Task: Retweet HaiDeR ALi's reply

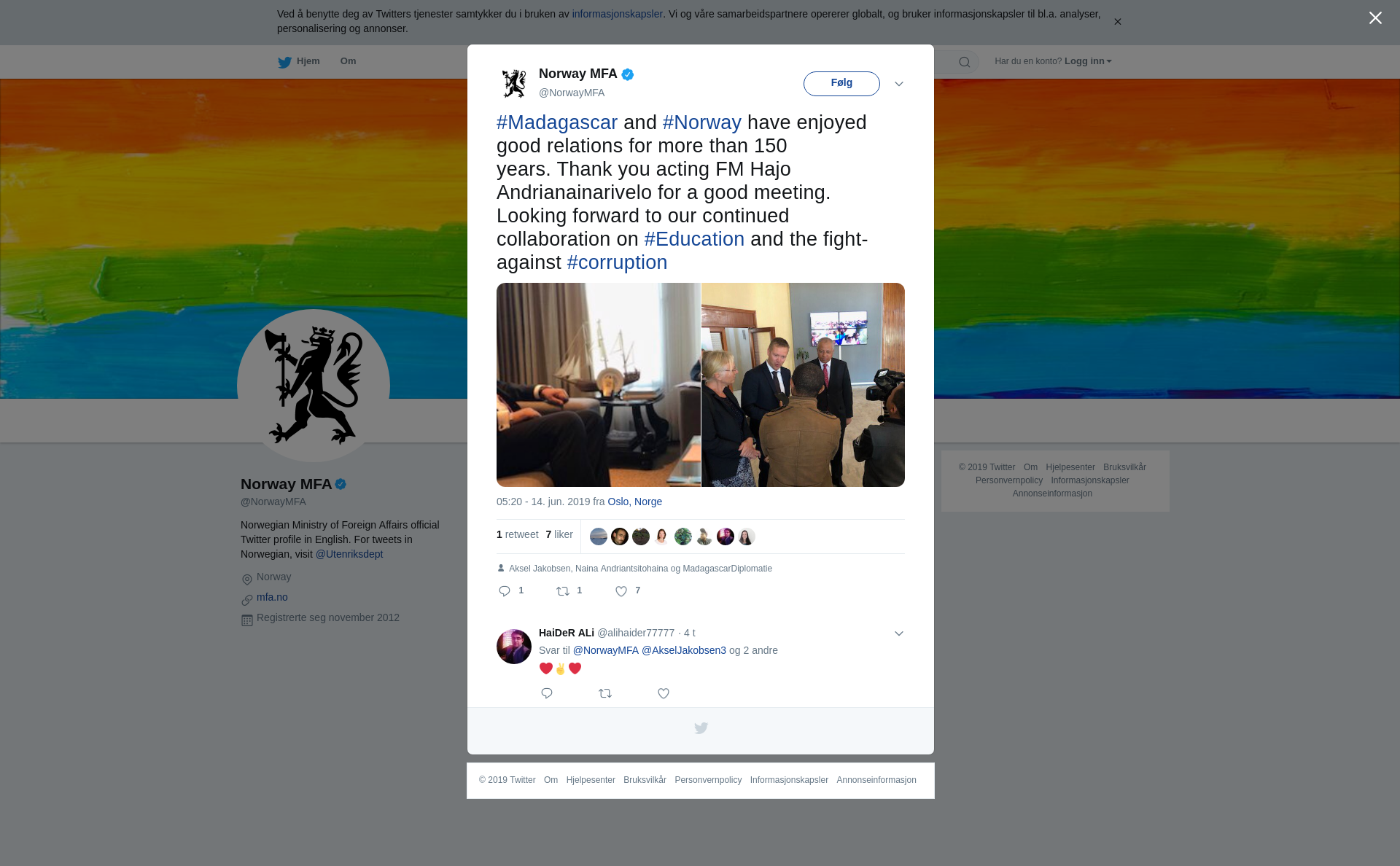Action: pos(605,693)
